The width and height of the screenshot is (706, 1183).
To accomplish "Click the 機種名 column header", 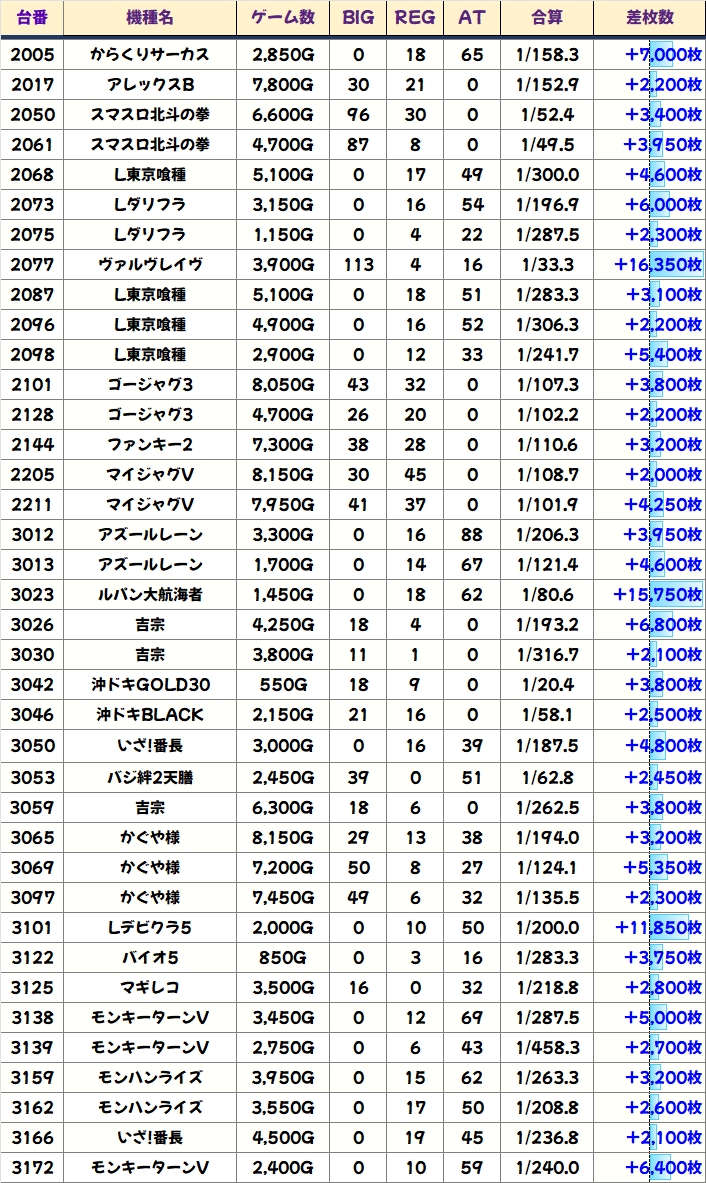I will [x=150, y=17].
